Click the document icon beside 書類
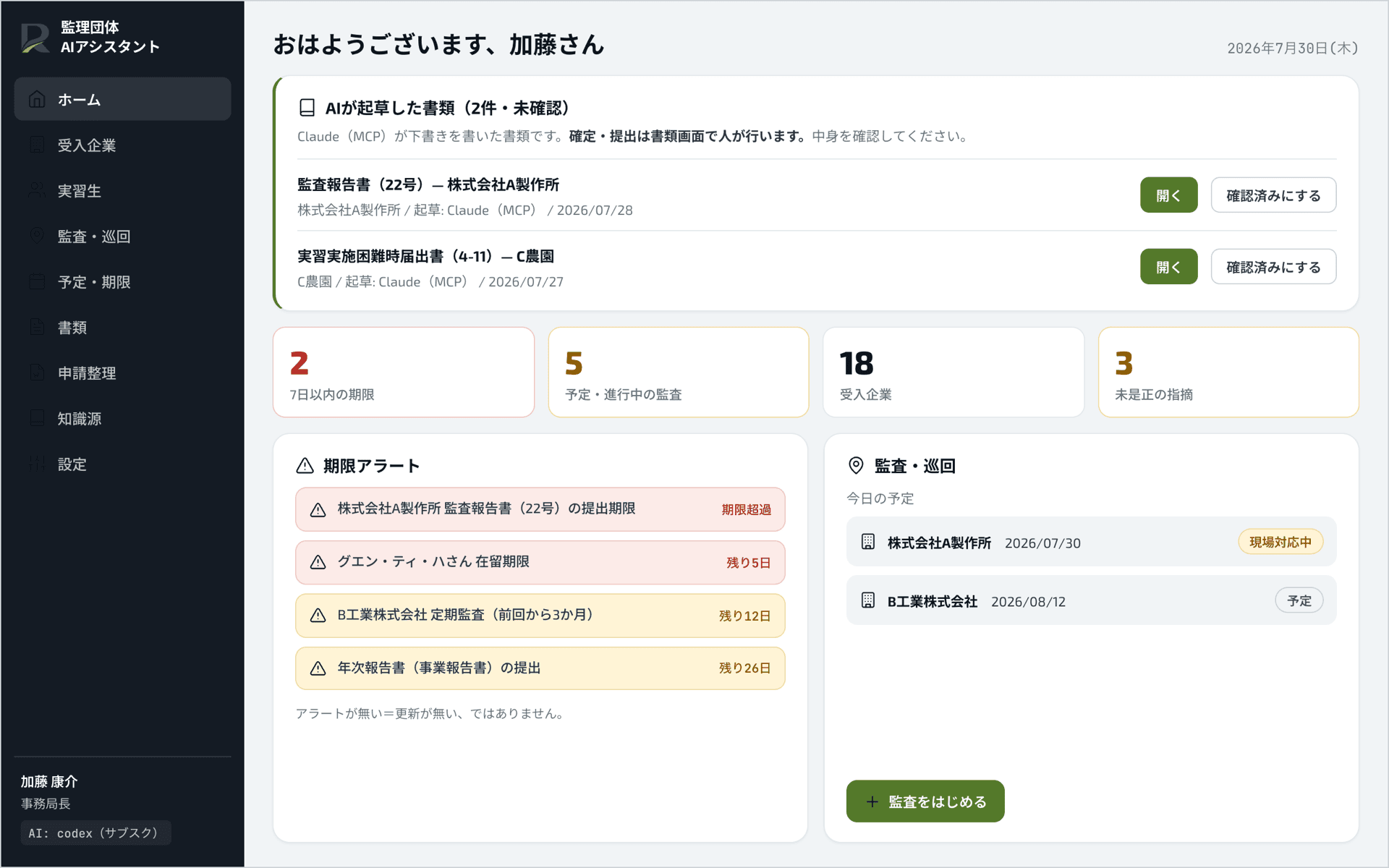1389x868 pixels. pos(37,327)
